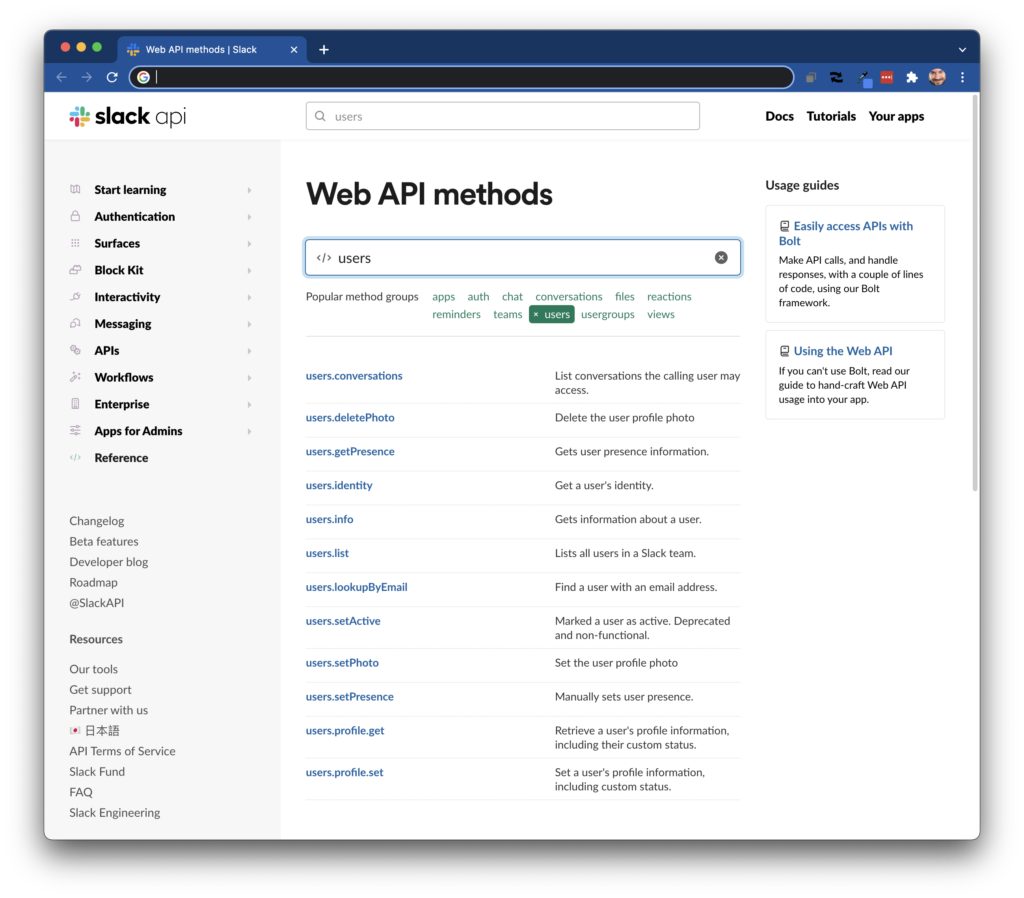
Task: Filter by the reactions method group
Action: pyautogui.click(x=669, y=297)
